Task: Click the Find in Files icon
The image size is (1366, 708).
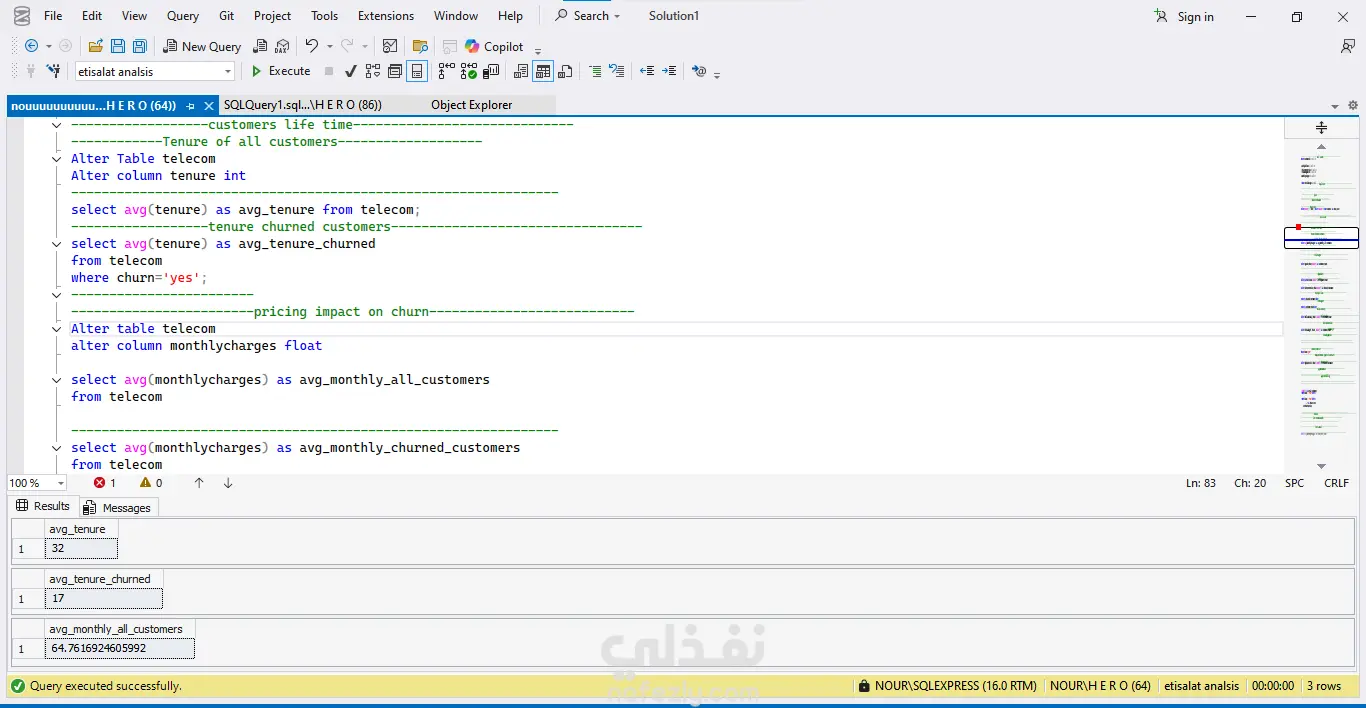Action: [x=420, y=46]
